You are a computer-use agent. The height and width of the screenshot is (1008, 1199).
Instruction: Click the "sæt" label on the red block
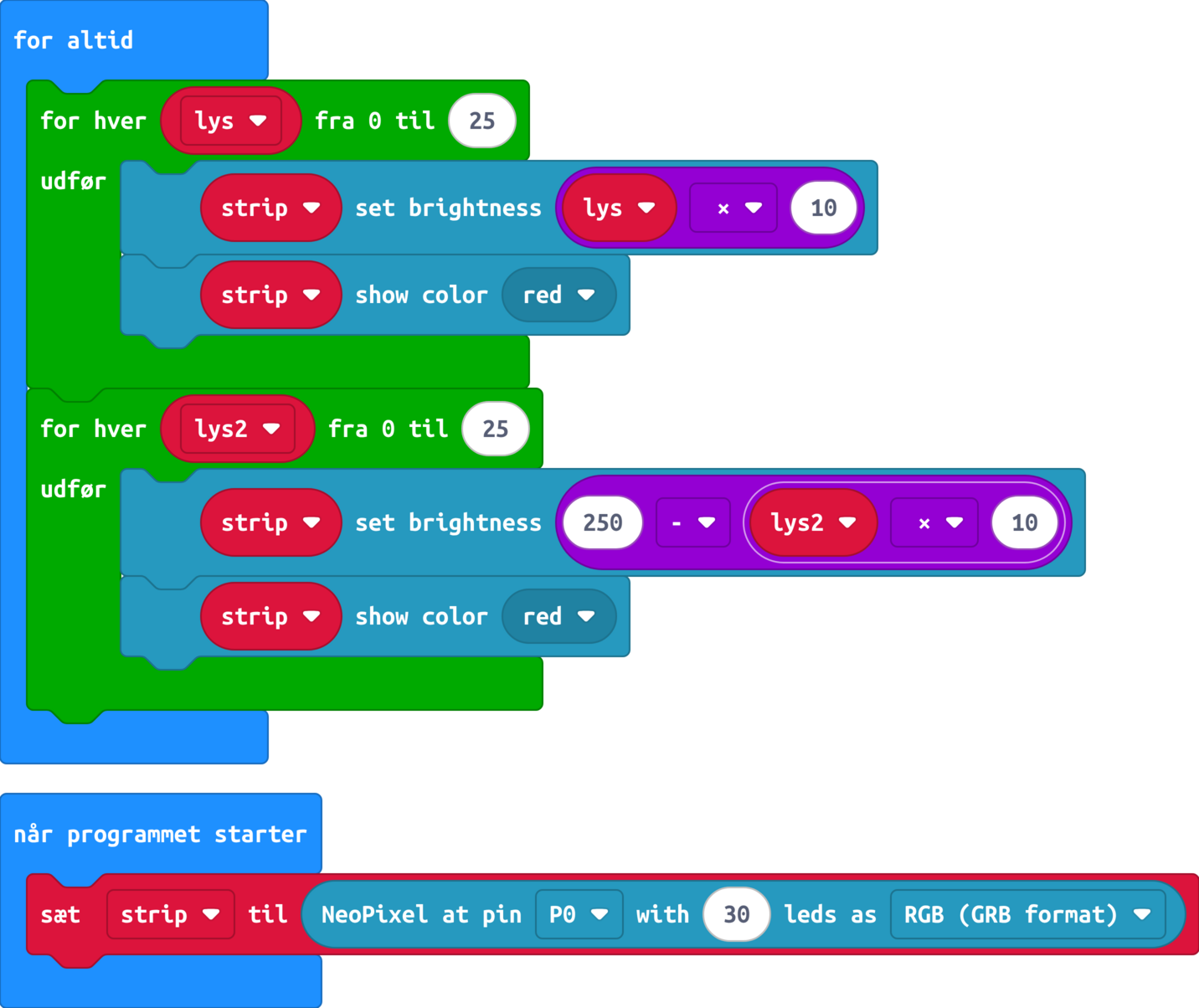click(60, 914)
